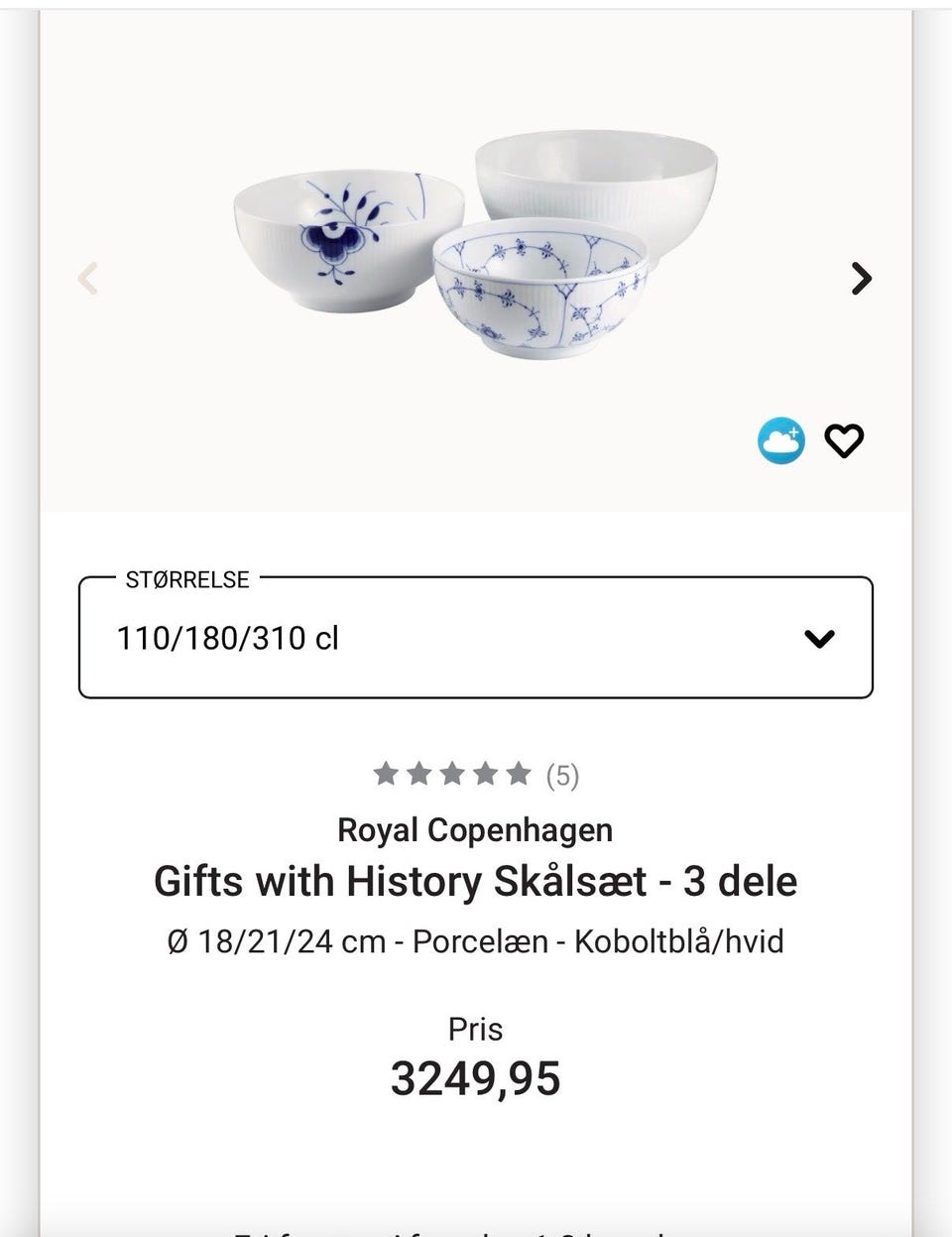Viewport: 952px width, 1237px height.
Task: Click the fifth rating star
Action: 519,774
